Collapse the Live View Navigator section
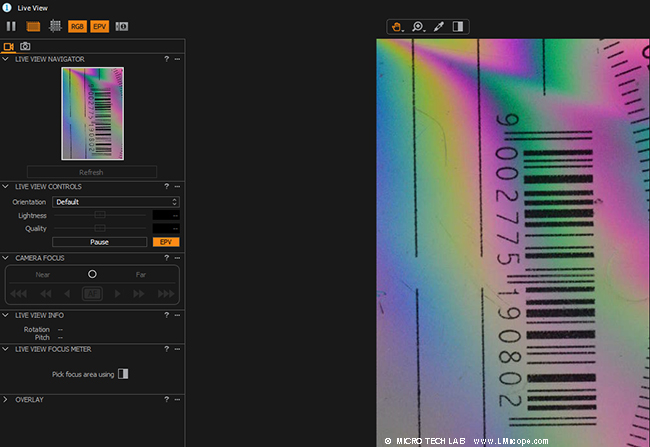The width and height of the screenshot is (650, 447). [5, 59]
